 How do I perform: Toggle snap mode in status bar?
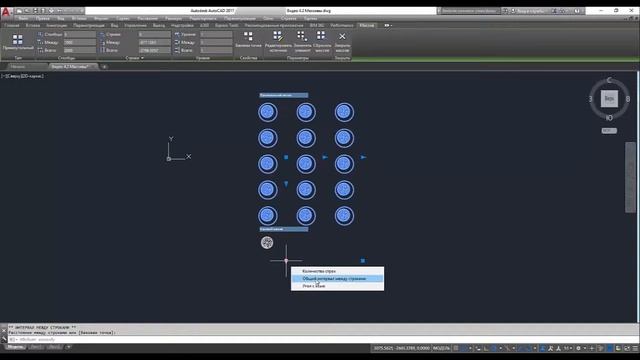(x=464, y=348)
